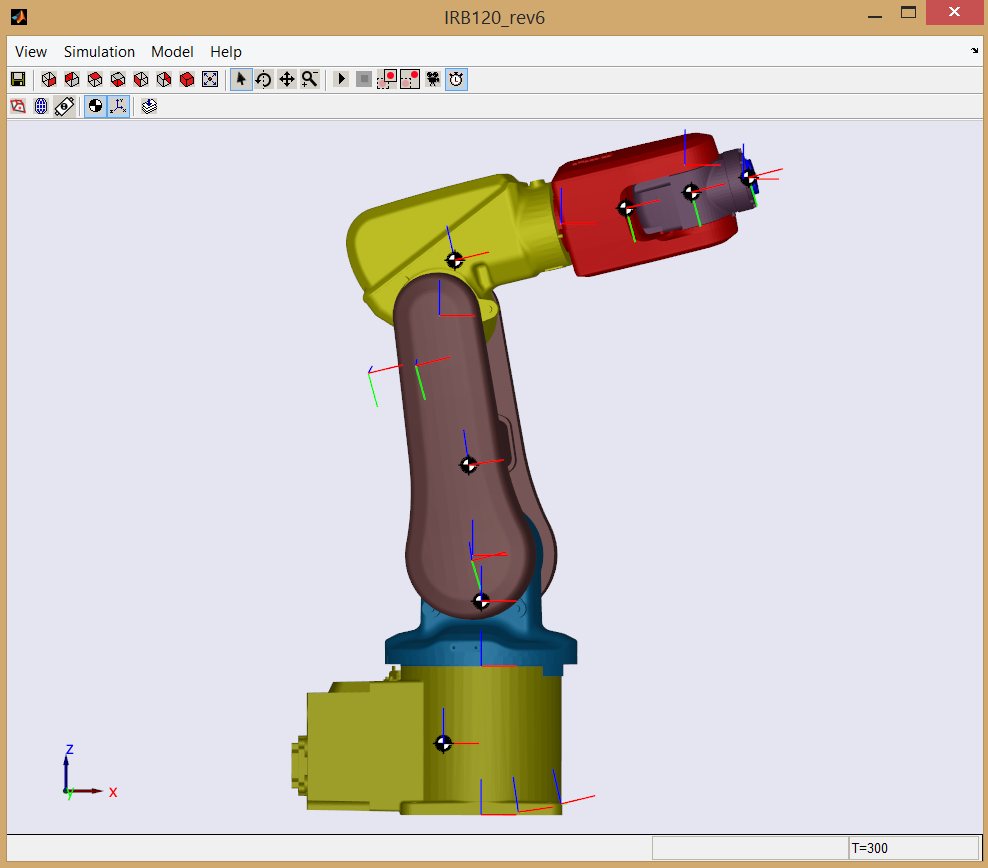This screenshot has width=988, height=868.
Task: Activate the Rotate view tool
Action: coord(263,79)
